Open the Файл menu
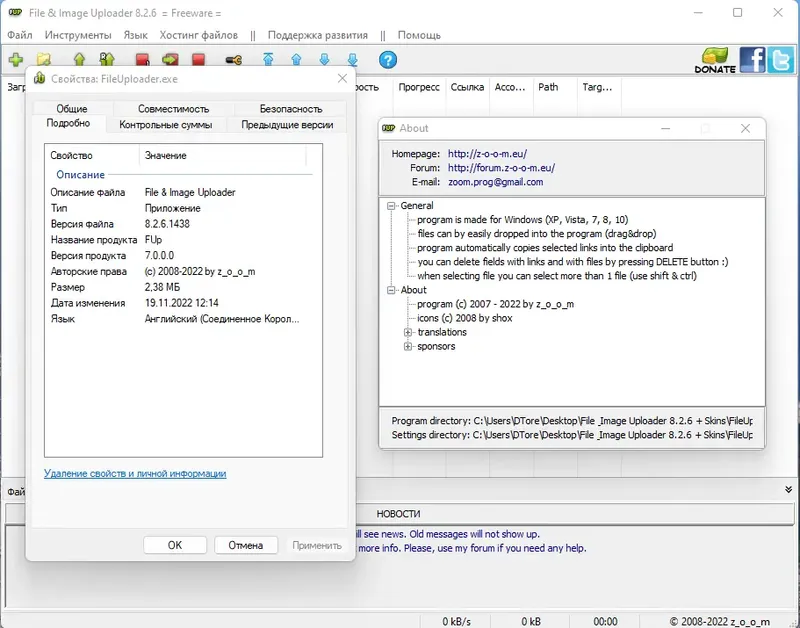 (x=20, y=35)
